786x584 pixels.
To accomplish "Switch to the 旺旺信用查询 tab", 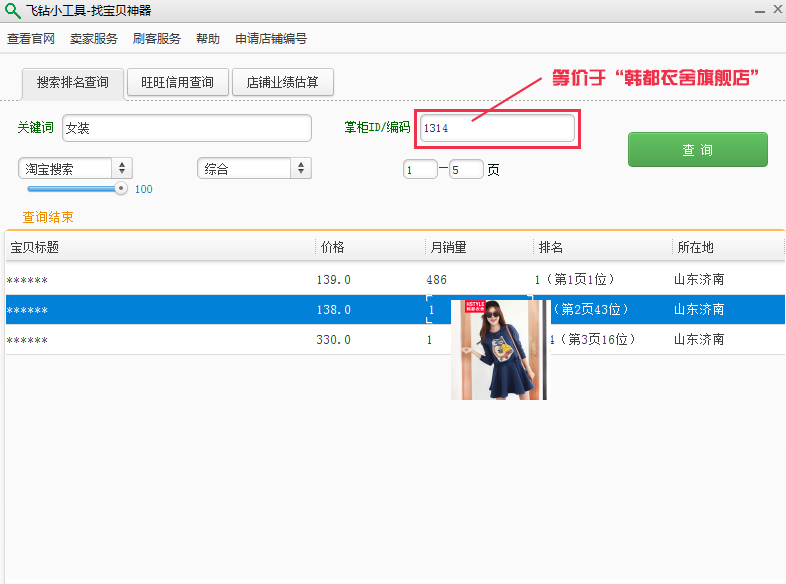I will 178,82.
